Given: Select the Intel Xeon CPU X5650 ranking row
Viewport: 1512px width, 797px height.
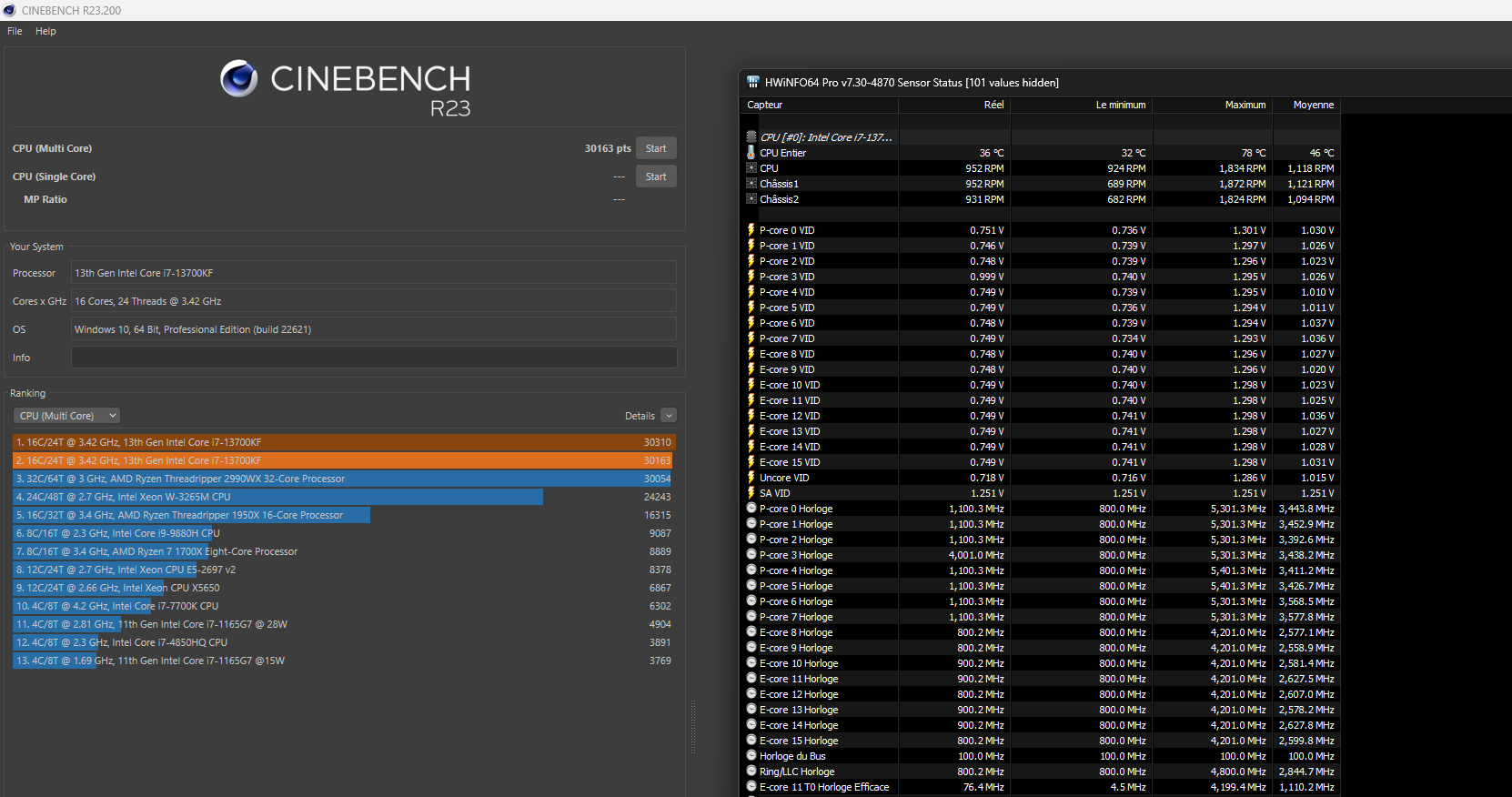Looking at the screenshot, I should [x=344, y=588].
